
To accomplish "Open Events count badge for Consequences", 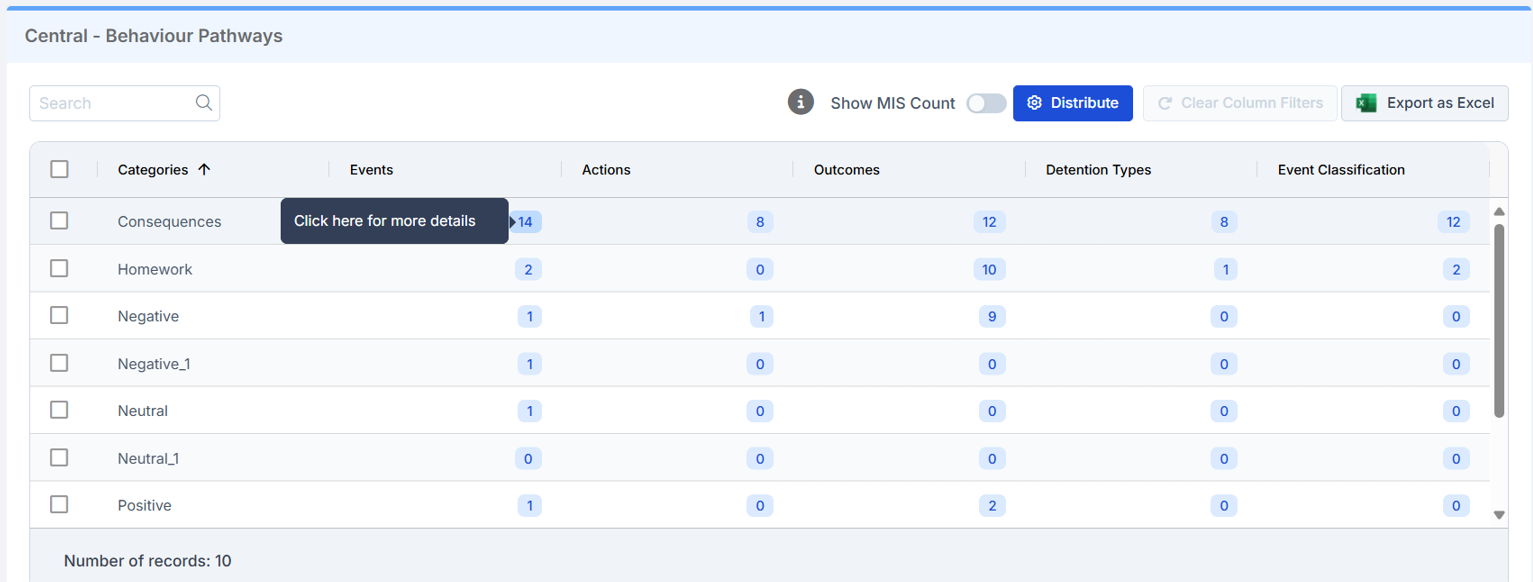I will (526, 222).
